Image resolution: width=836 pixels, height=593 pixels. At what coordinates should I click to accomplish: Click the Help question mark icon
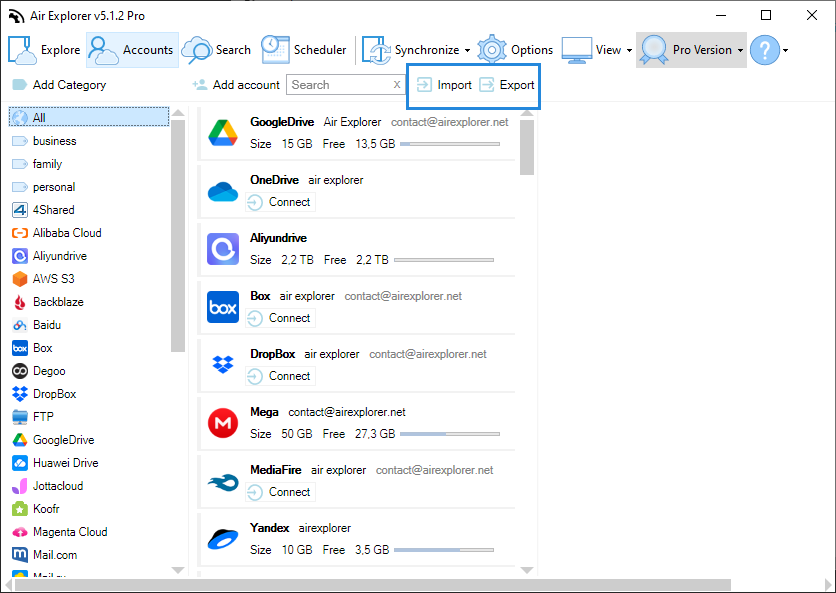(765, 50)
